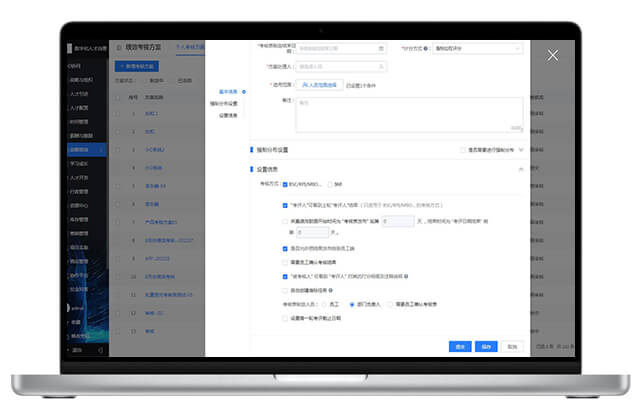Select 学习成长 in the left sidebar

pos(79,164)
